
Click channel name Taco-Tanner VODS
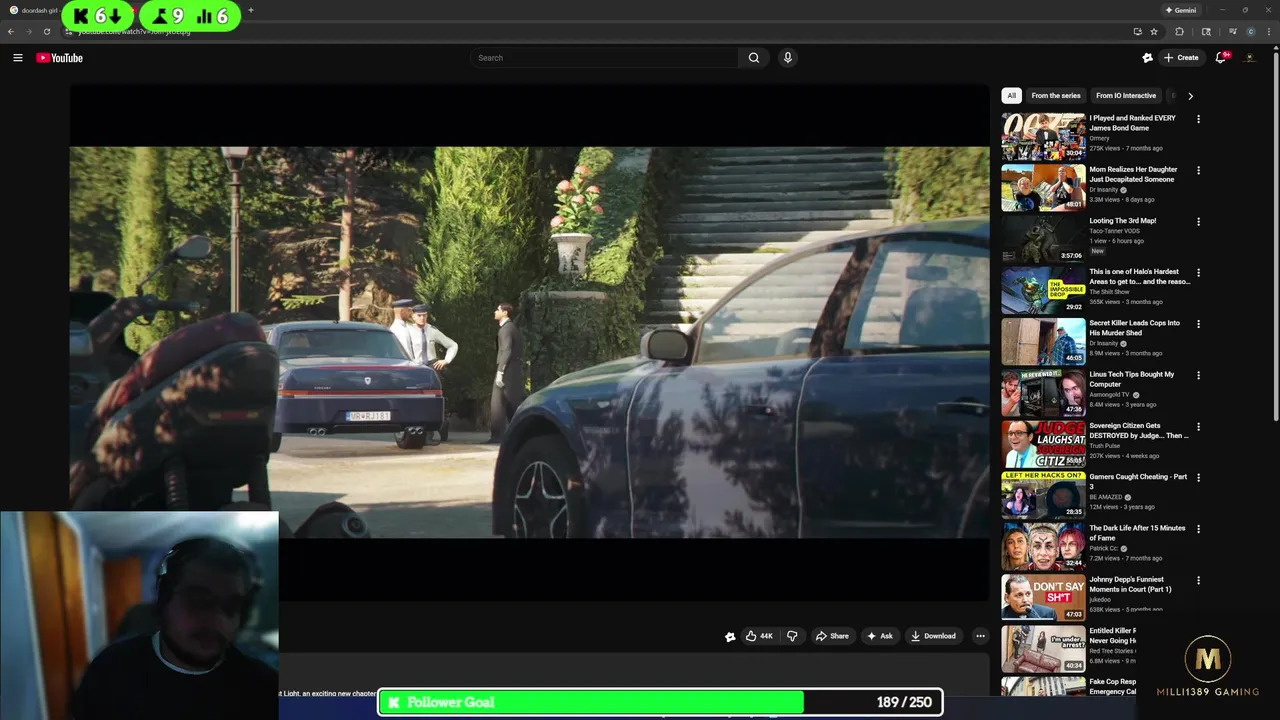(x=1116, y=231)
